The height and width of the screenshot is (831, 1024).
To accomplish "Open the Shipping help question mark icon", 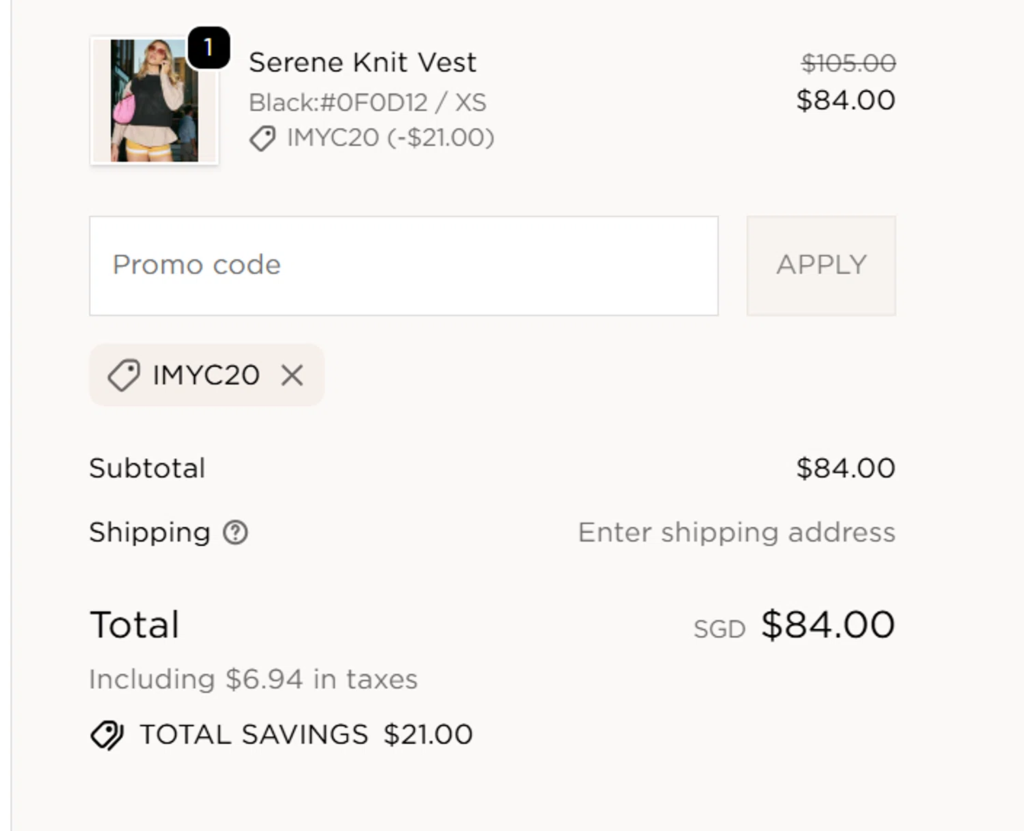I will 236,533.
